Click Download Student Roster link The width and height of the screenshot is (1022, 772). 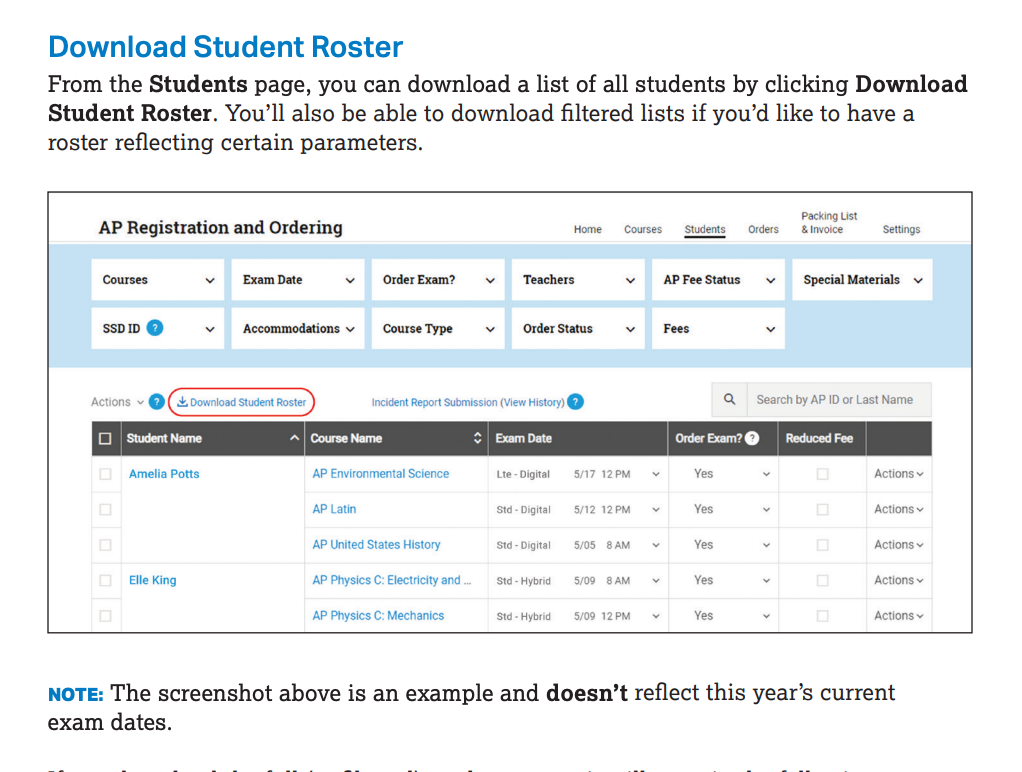[241, 402]
